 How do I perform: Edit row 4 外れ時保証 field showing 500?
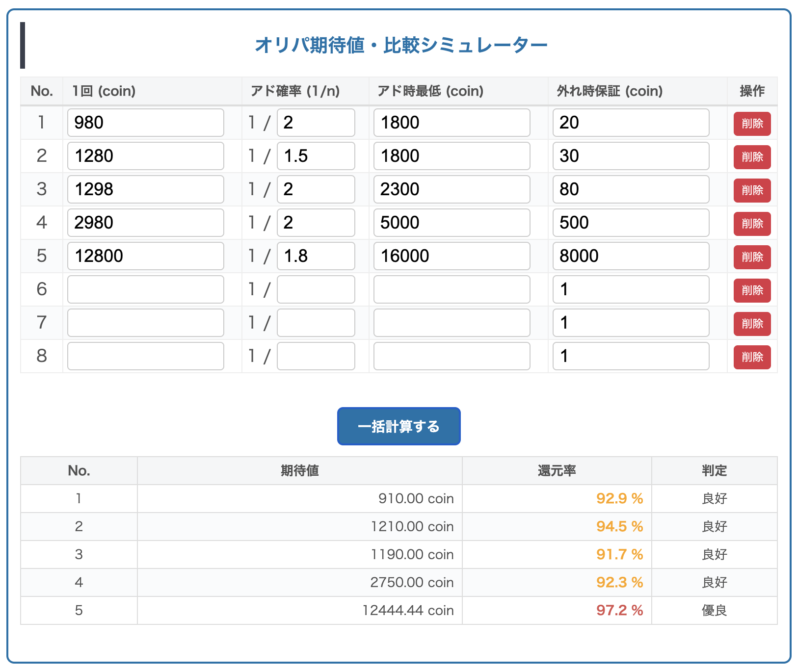coord(630,223)
